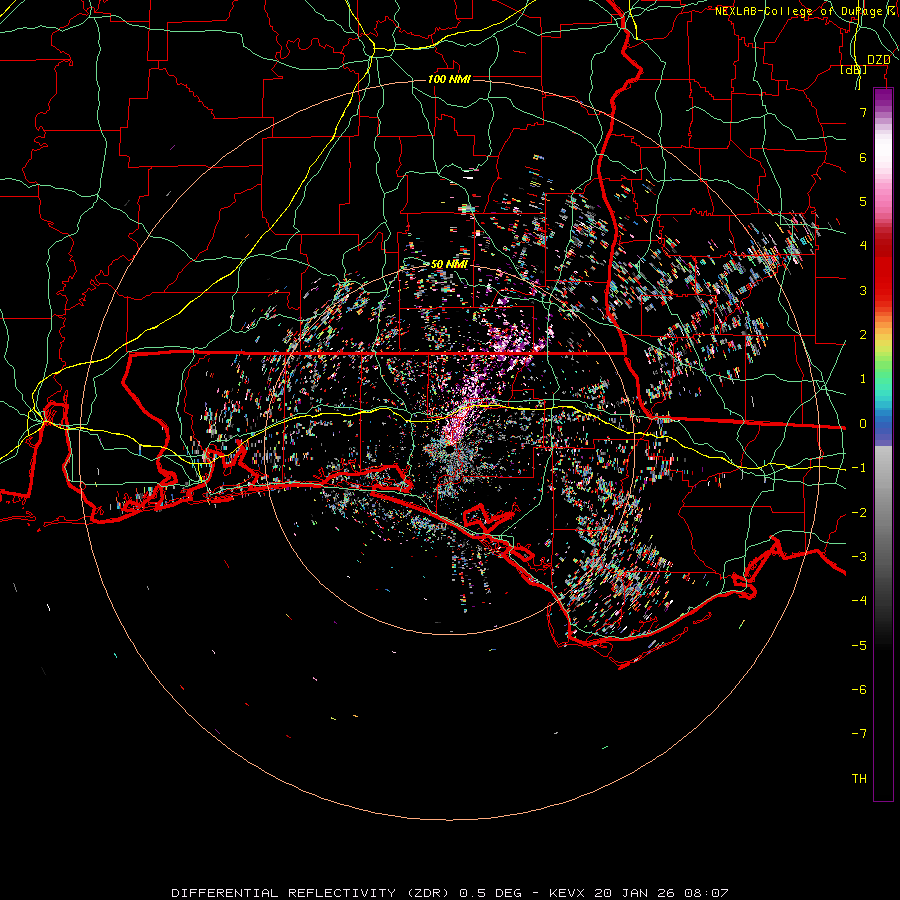Screen dimensions: 900x900
Task: Click the "KEVX 20 JAN 26 08:07" timestamp text
Action: 638,893
